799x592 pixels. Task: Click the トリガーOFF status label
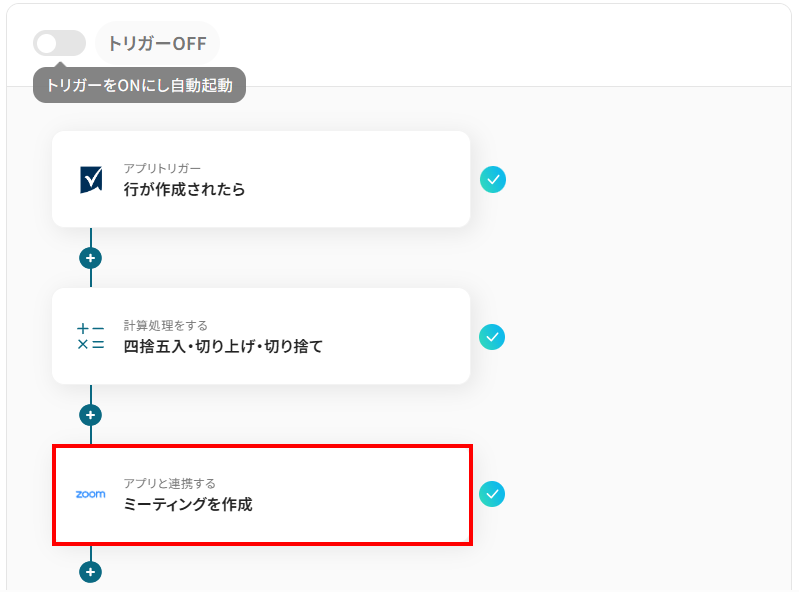coord(157,43)
